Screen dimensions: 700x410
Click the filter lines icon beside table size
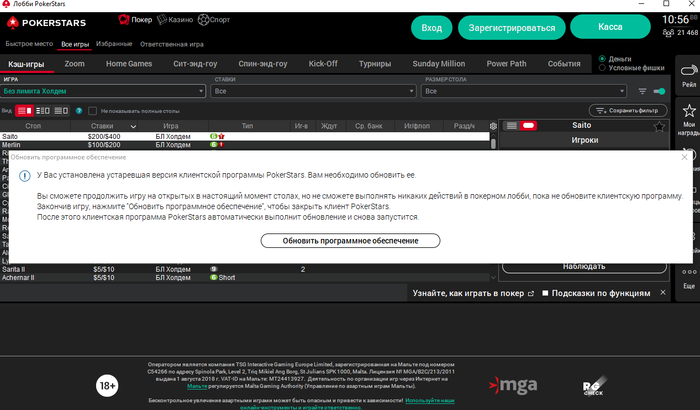point(642,91)
